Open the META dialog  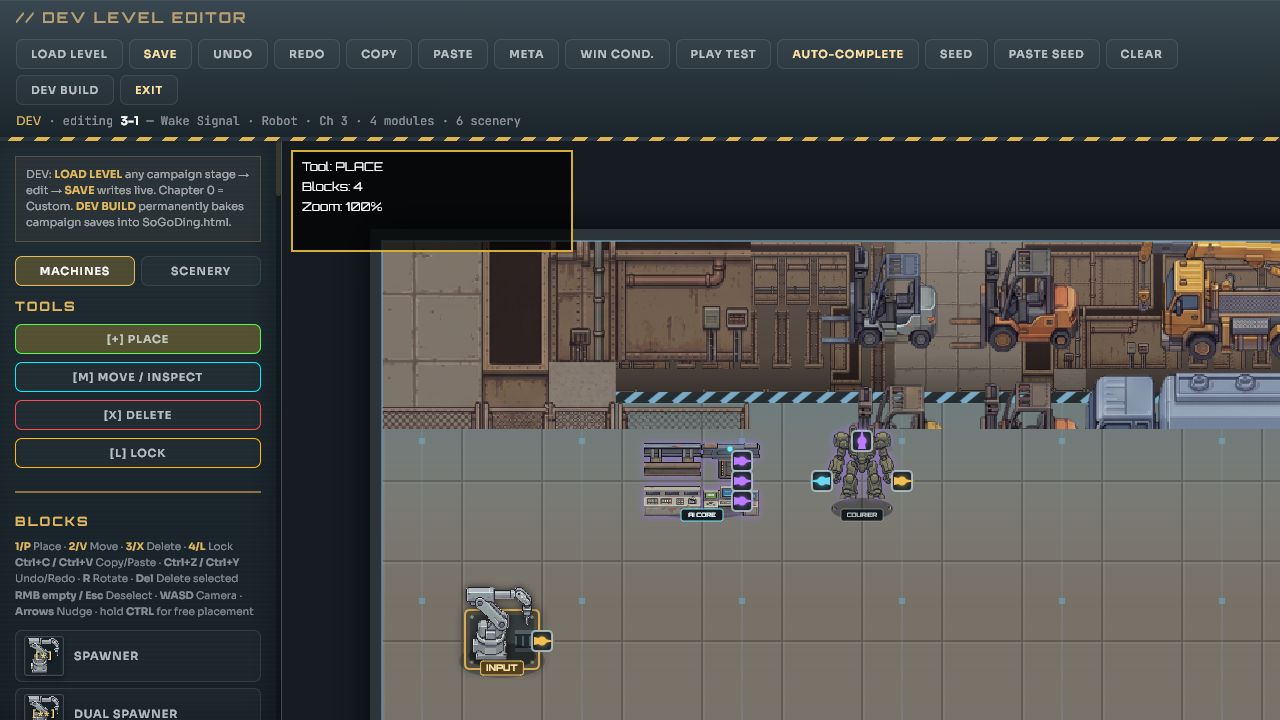527,54
